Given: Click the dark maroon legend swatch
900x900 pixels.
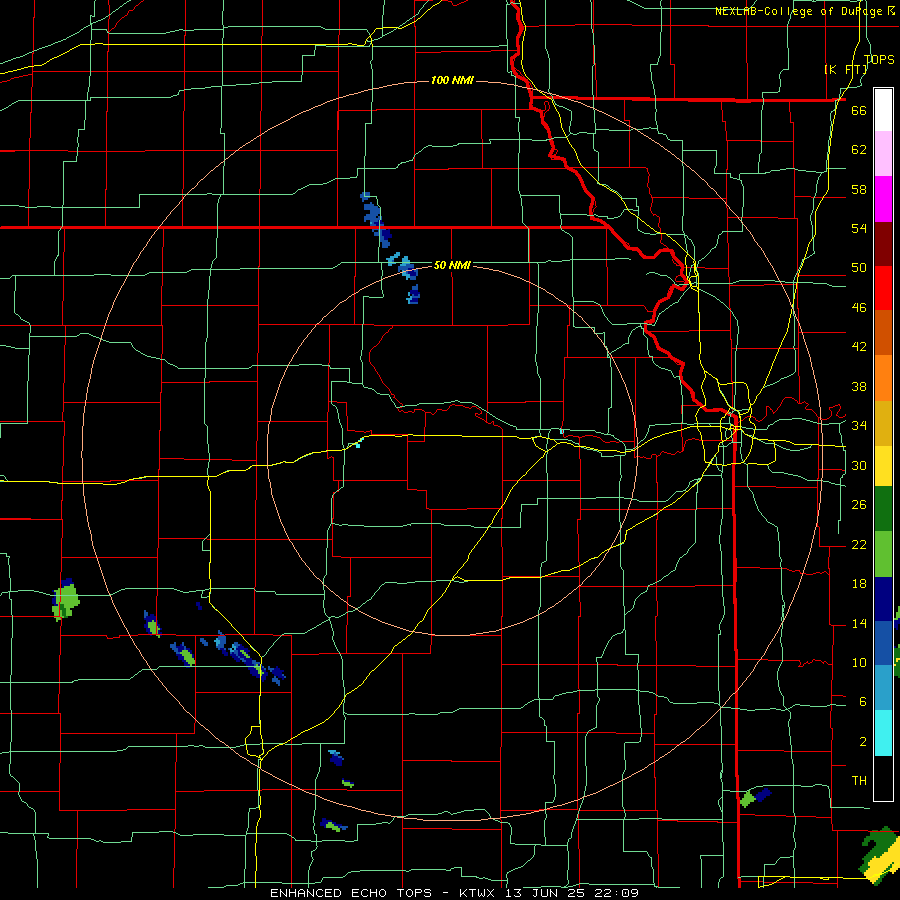Looking at the screenshot, I should (883, 244).
